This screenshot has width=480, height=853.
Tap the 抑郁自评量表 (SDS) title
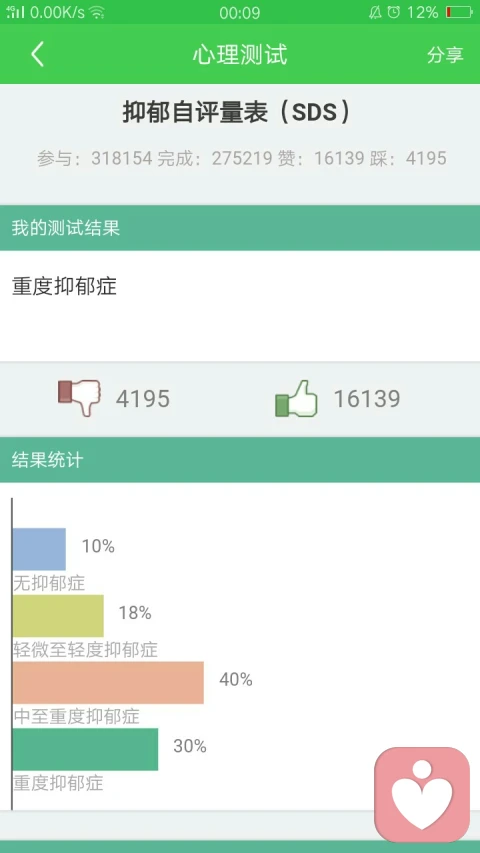click(237, 113)
